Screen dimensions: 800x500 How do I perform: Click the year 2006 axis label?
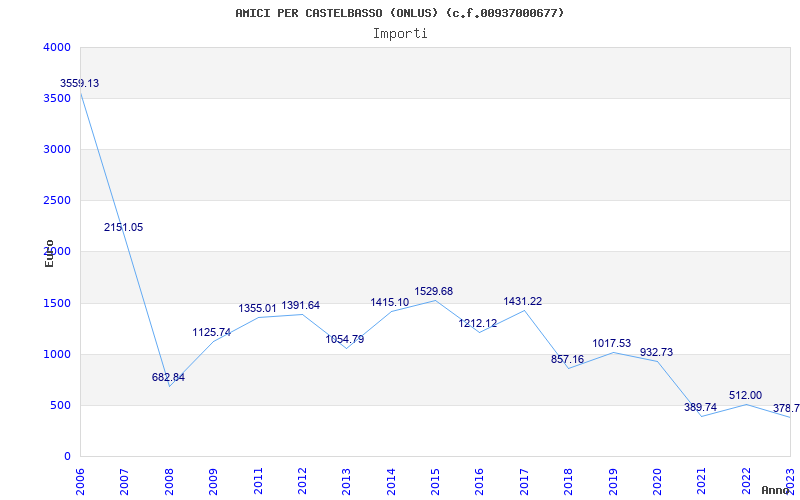pos(80,481)
